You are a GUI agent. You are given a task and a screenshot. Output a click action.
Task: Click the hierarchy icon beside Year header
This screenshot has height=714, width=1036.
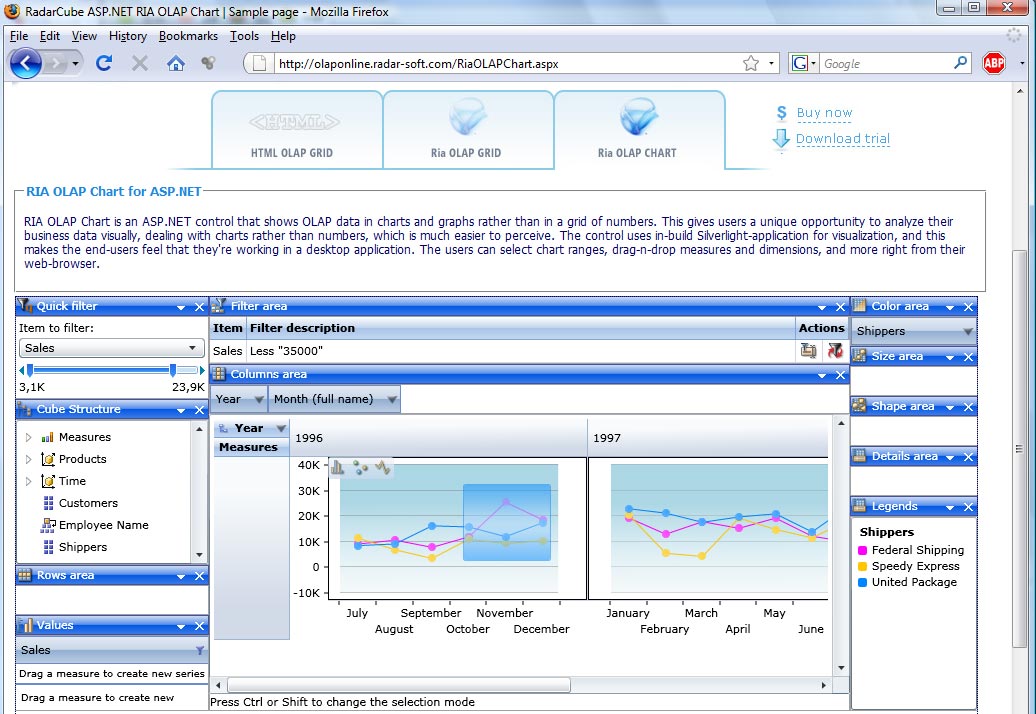[x=223, y=429]
